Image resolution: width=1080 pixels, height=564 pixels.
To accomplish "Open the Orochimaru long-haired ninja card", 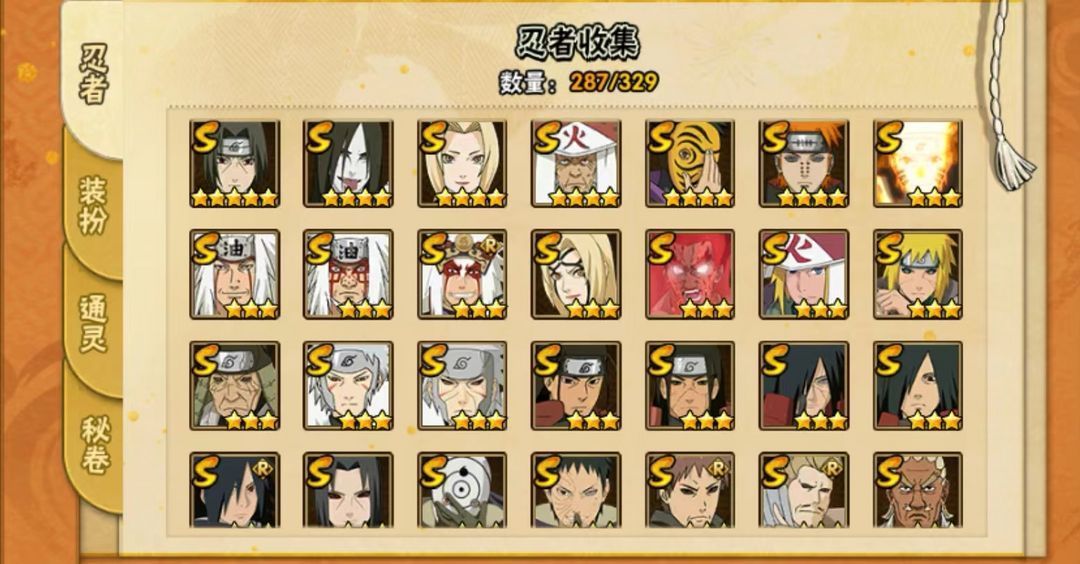I will 349,164.
